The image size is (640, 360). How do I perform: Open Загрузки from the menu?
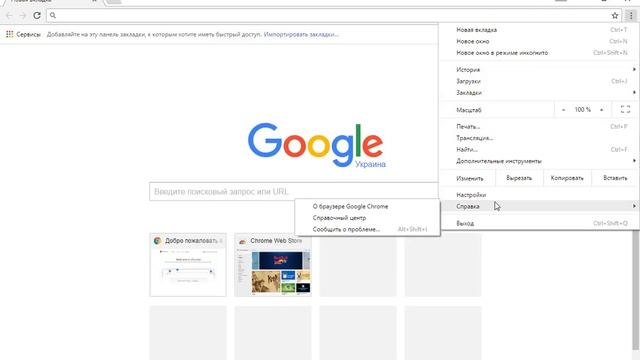coord(539,81)
